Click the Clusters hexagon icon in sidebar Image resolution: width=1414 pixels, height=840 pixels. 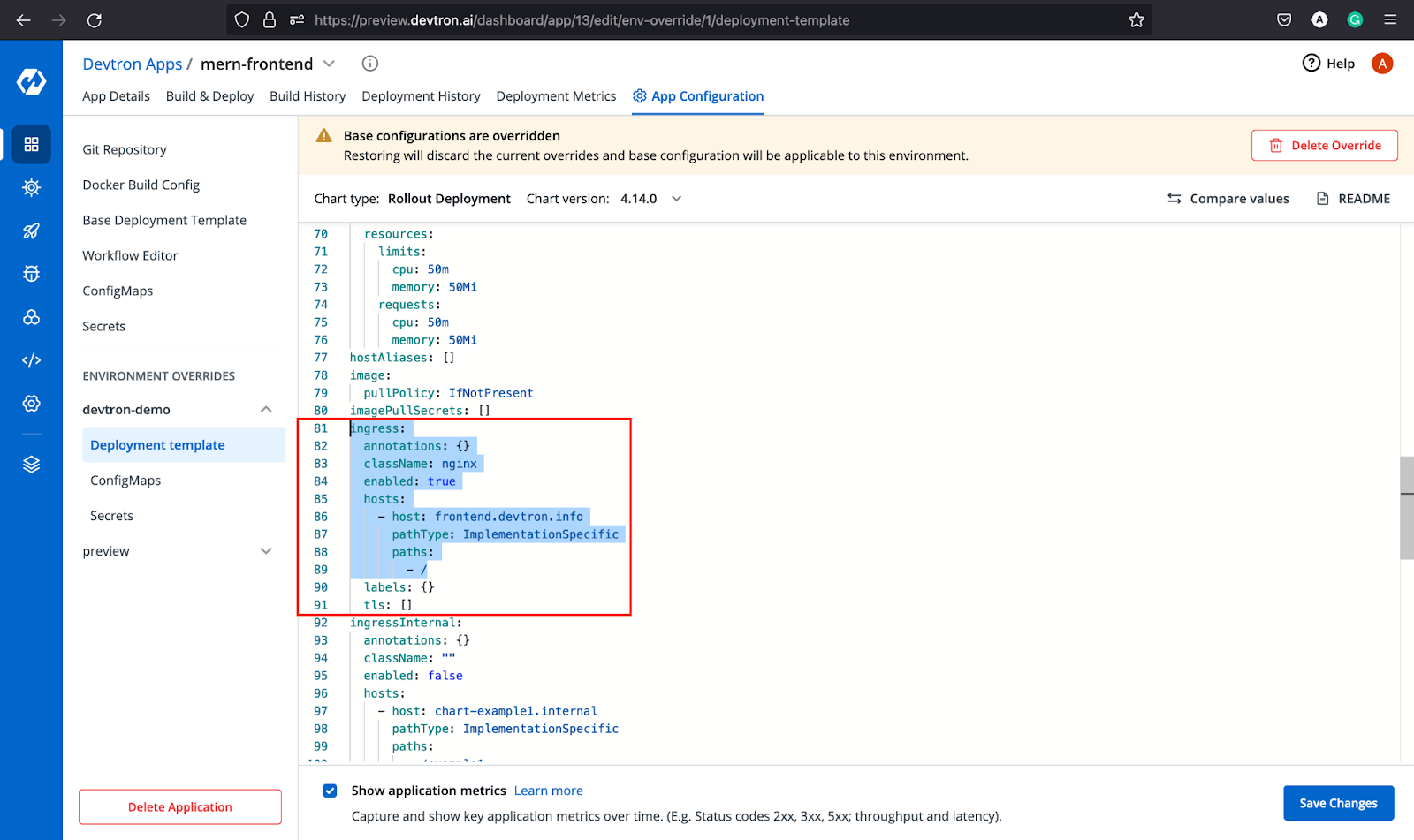(x=31, y=317)
